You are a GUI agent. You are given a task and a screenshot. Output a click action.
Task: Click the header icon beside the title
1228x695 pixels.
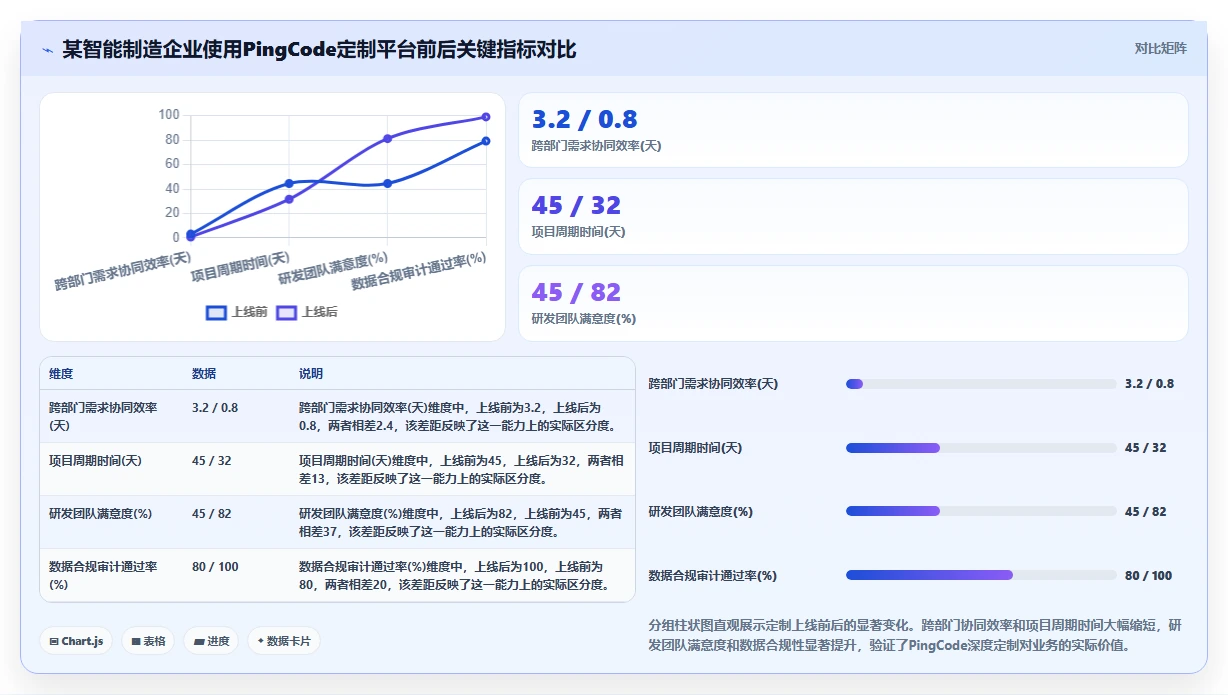[47, 49]
